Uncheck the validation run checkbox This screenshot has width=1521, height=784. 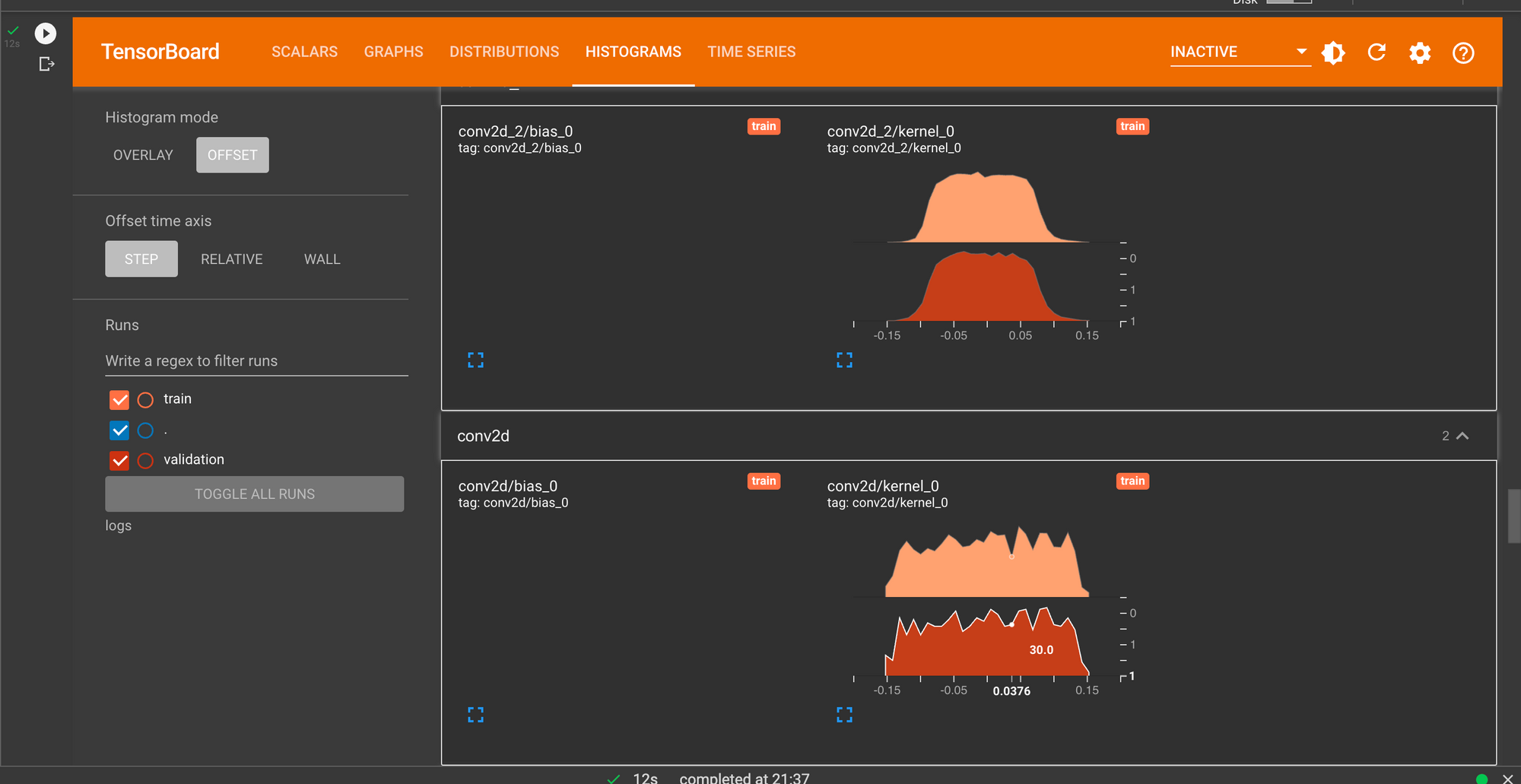point(119,461)
